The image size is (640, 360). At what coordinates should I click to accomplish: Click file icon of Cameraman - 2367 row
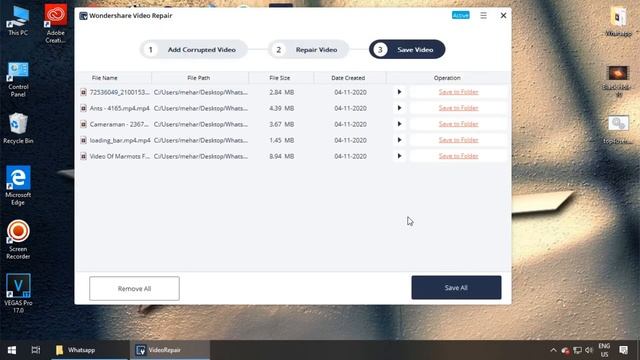click(83, 124)
